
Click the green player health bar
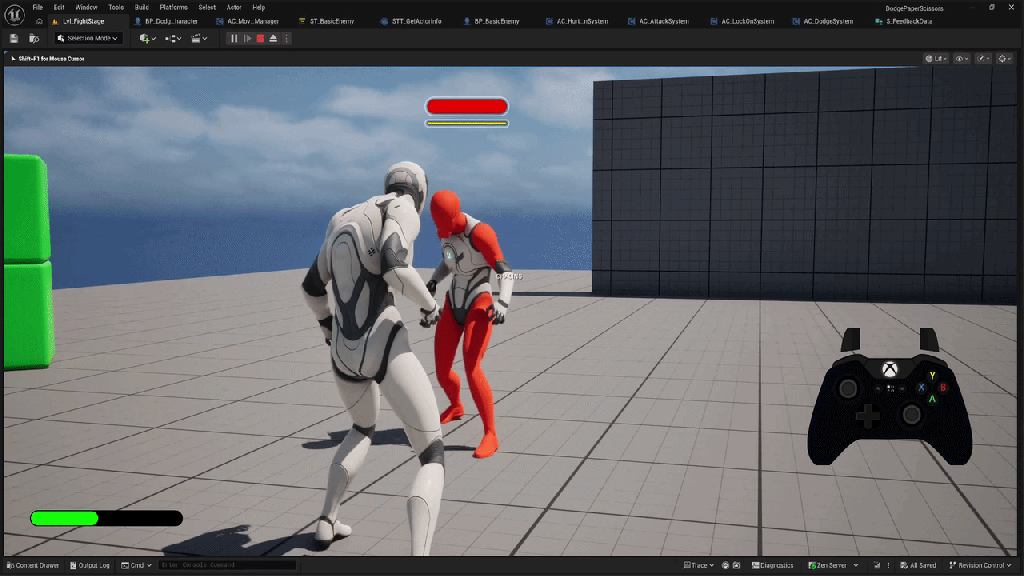pos(65,518)
